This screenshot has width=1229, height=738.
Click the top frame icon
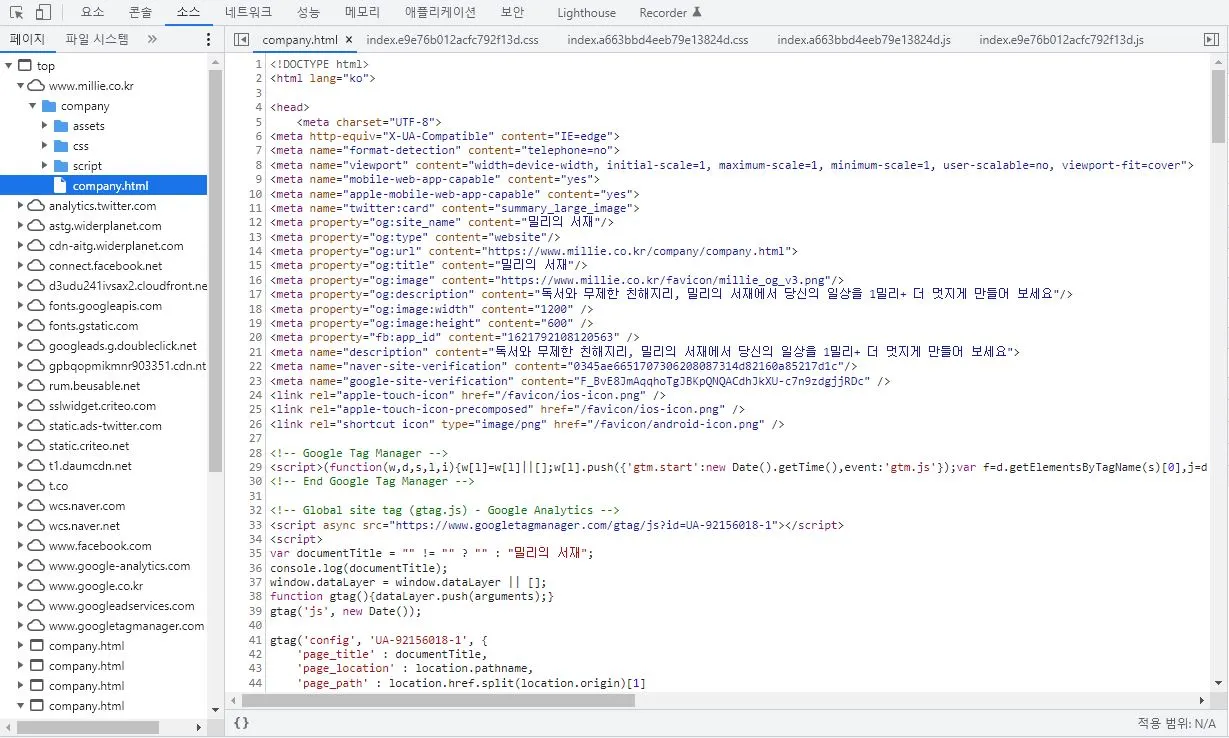pyautogui.click(x=25, y=66)
